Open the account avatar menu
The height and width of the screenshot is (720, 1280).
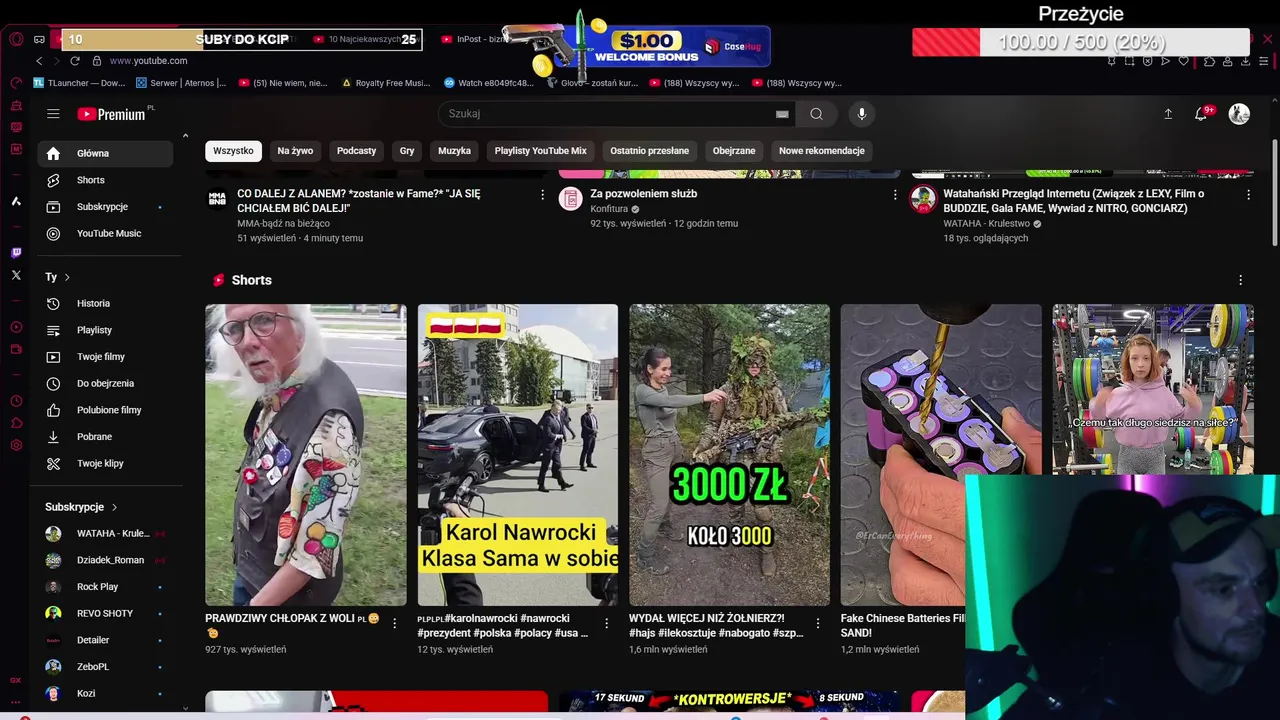click(1239, 114)
